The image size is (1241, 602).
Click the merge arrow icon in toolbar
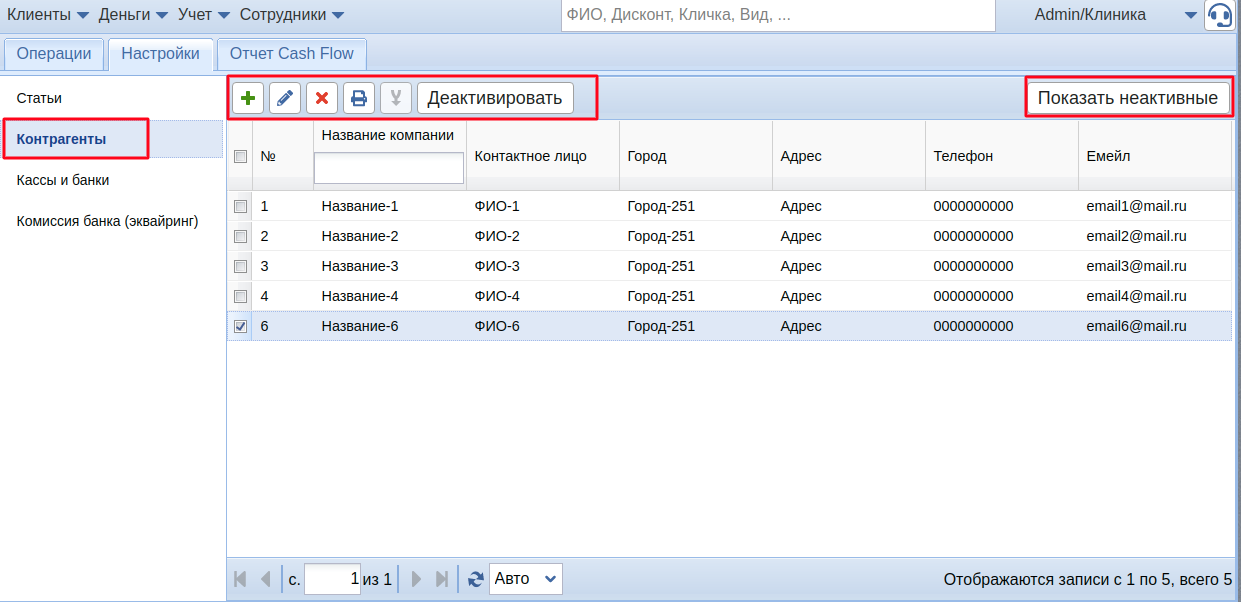pyautogui.click(x=396, y=98)
